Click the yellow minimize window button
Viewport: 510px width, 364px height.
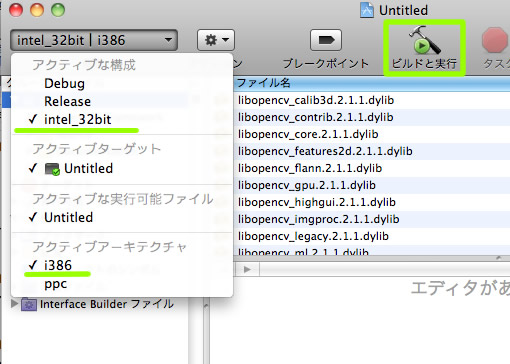pos(37,10)
